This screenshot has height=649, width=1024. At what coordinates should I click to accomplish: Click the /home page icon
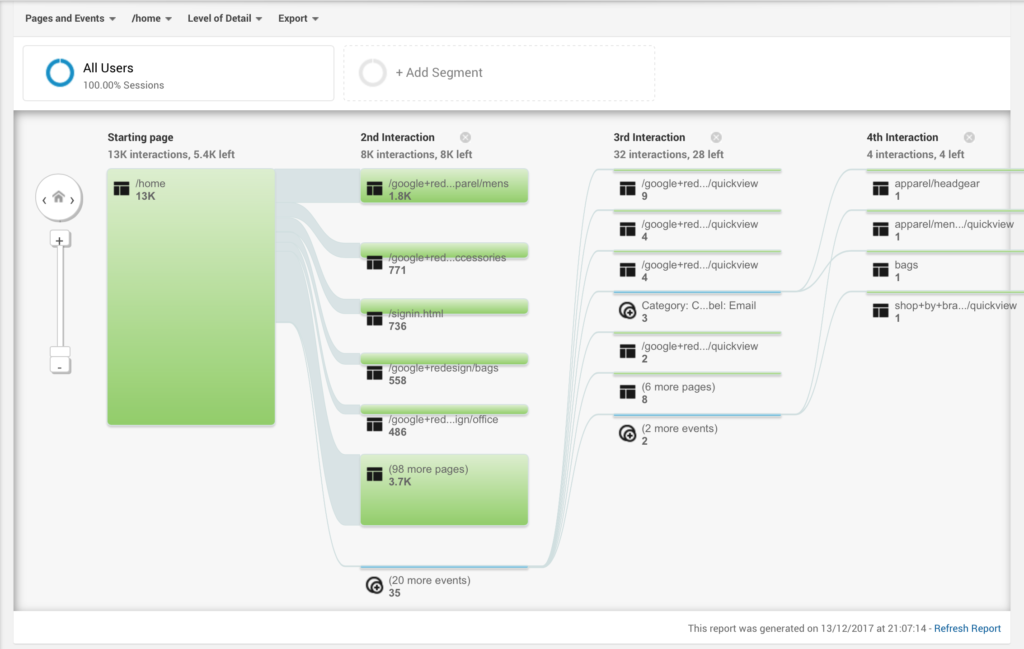(121, 189)
